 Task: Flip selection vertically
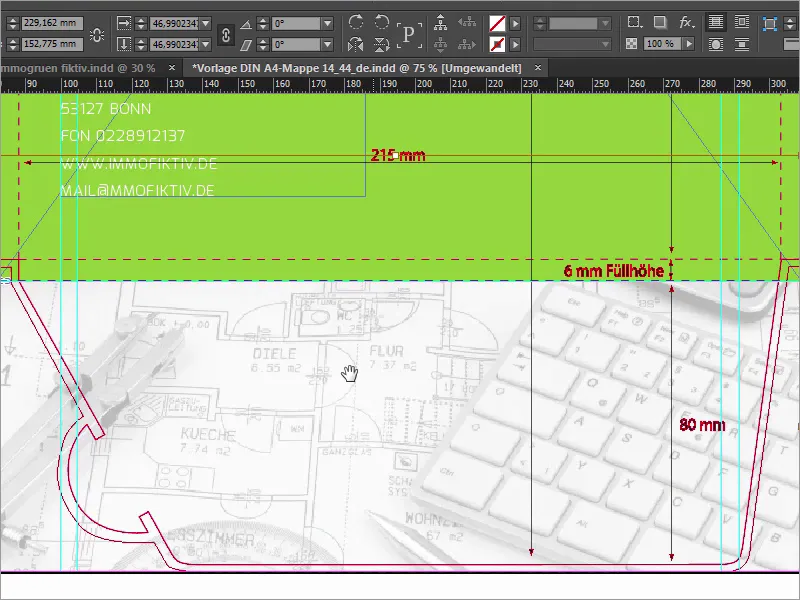(x=382, y=45)
